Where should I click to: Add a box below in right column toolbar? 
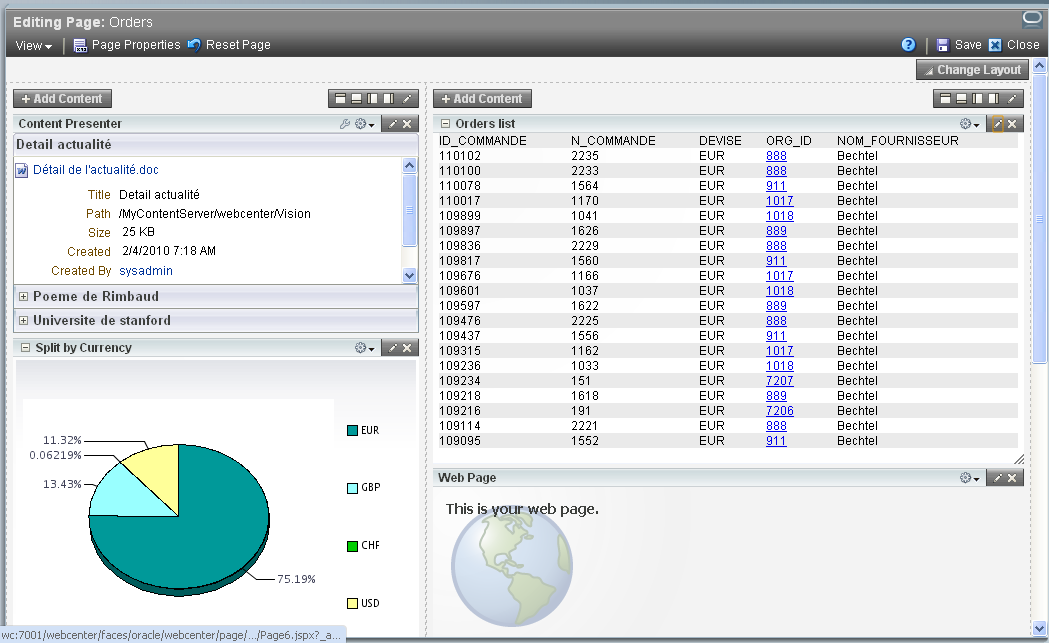(x=961, y=99)
